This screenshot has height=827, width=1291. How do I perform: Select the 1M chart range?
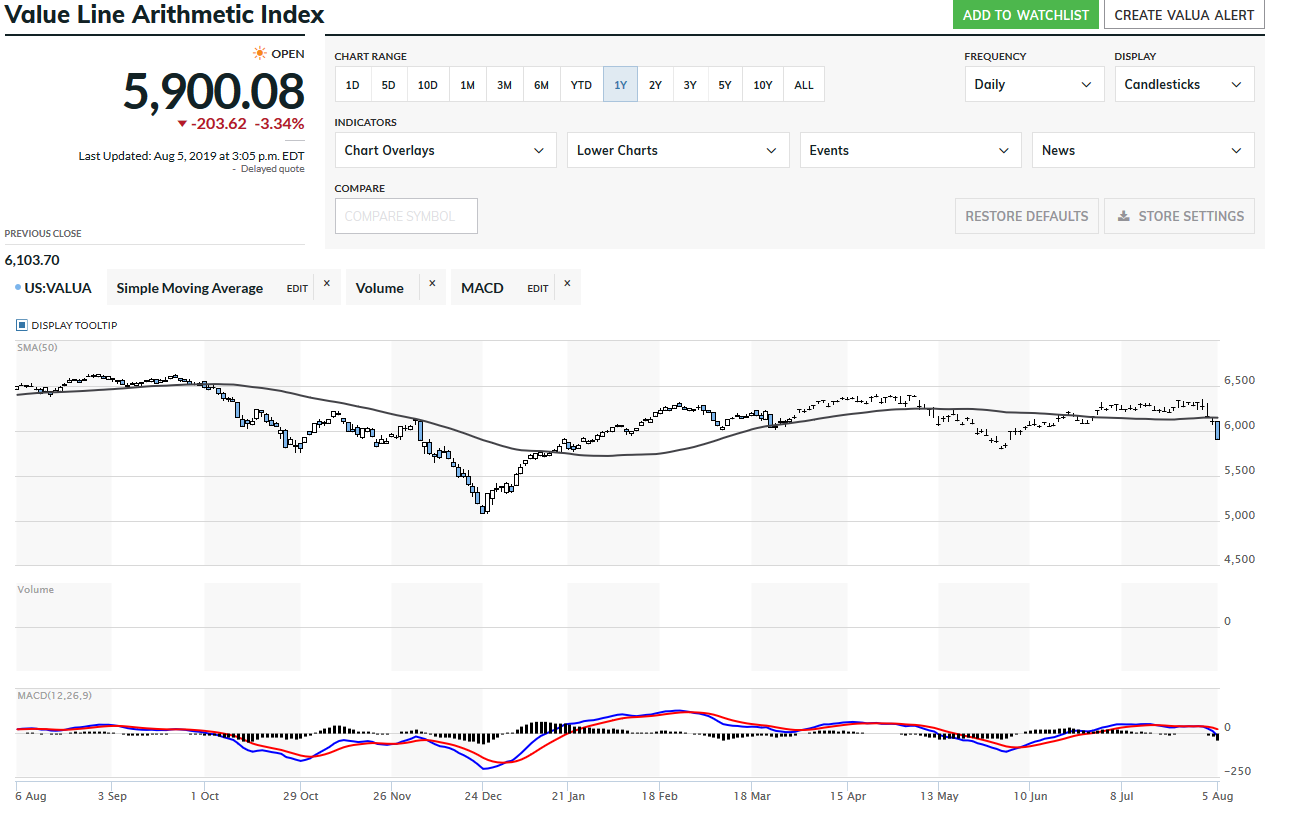coord(468,85)
